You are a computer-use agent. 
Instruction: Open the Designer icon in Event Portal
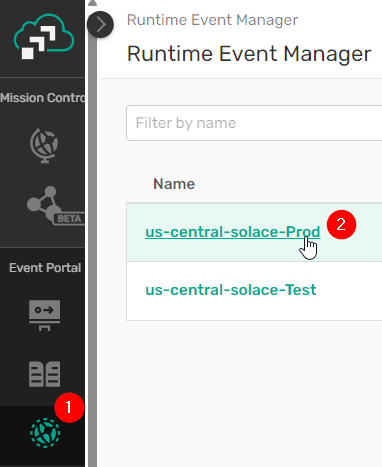(44, 315)
